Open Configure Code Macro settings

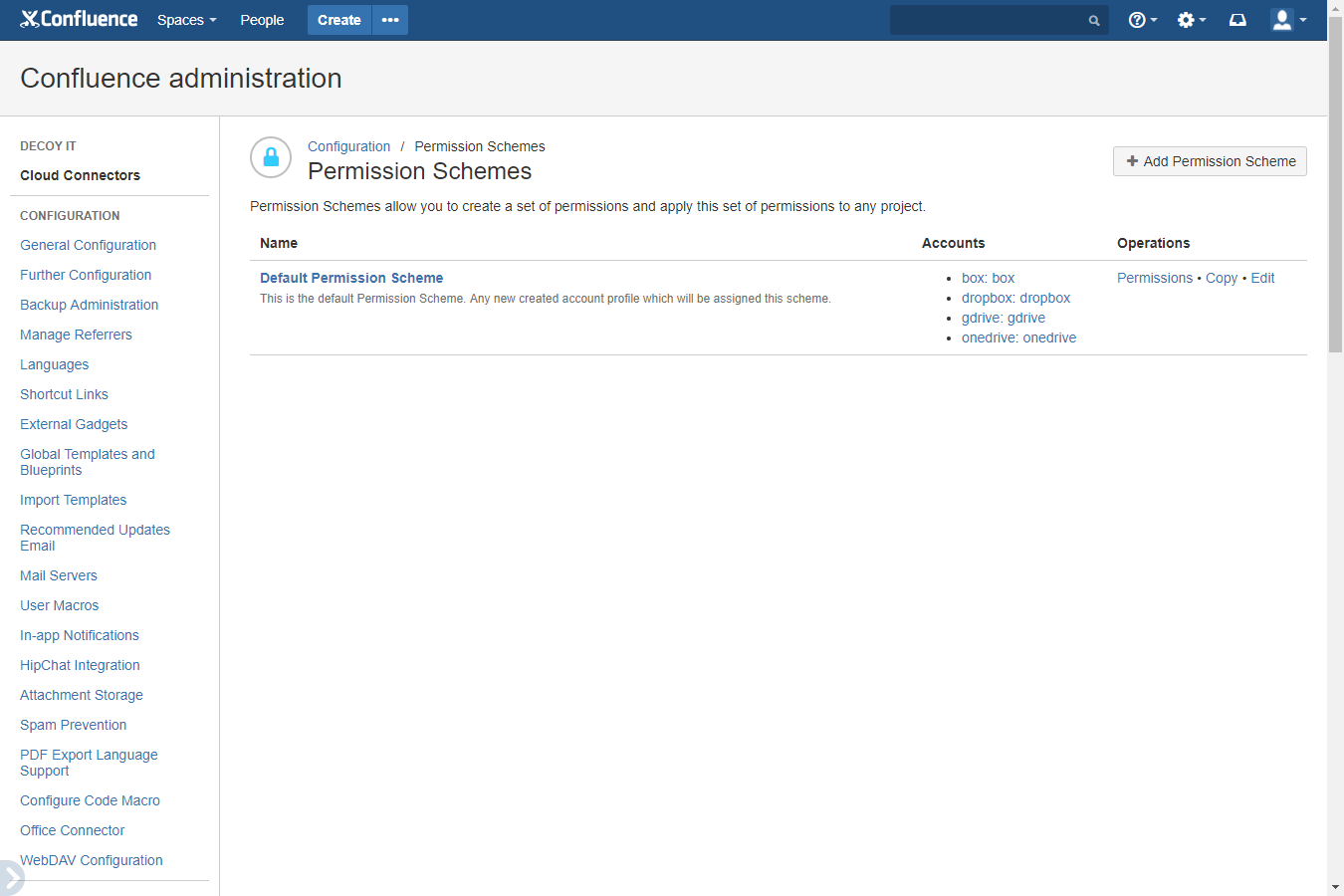90,800
